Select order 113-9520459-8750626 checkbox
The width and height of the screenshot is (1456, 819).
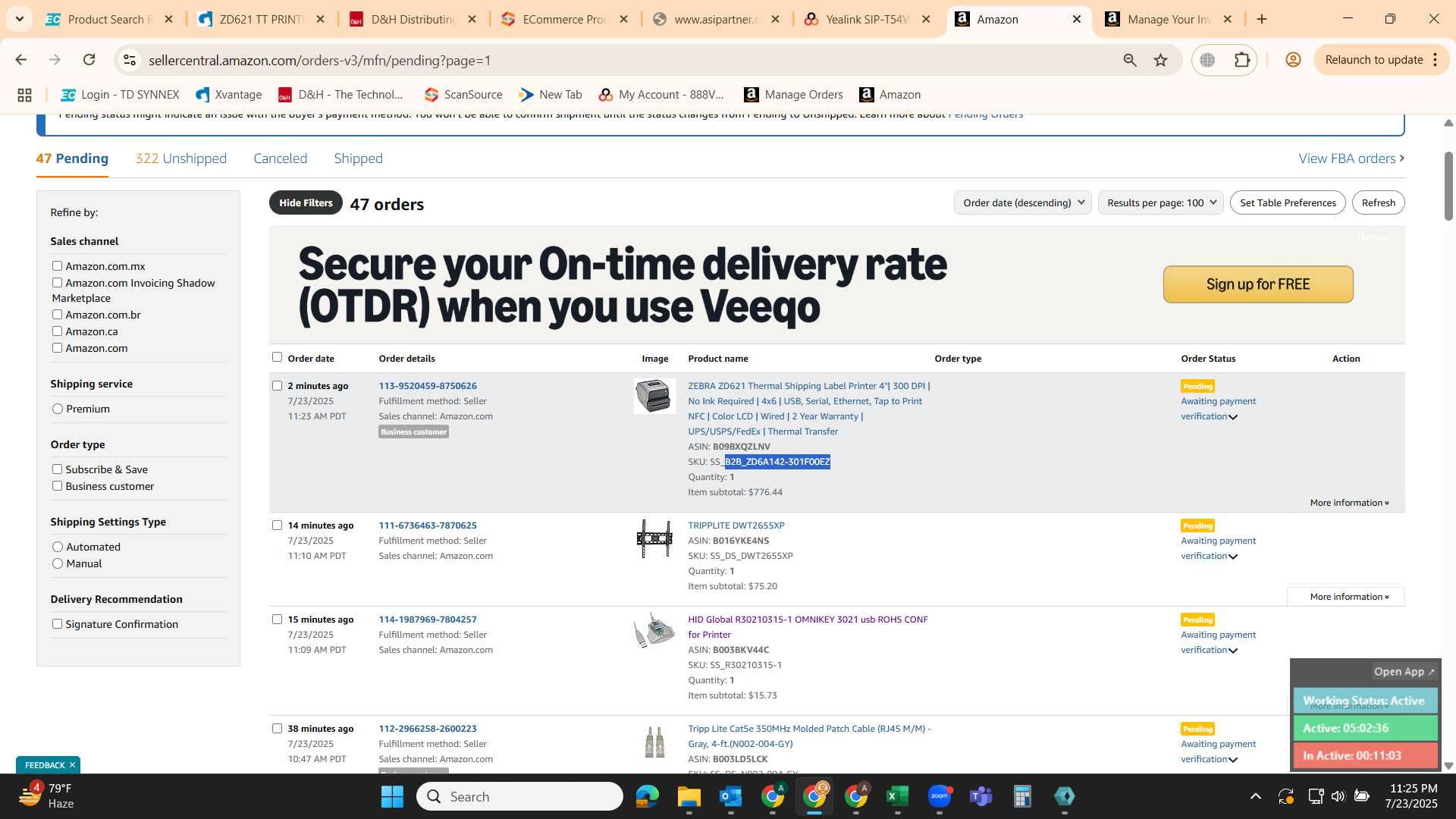coord(277,385)
